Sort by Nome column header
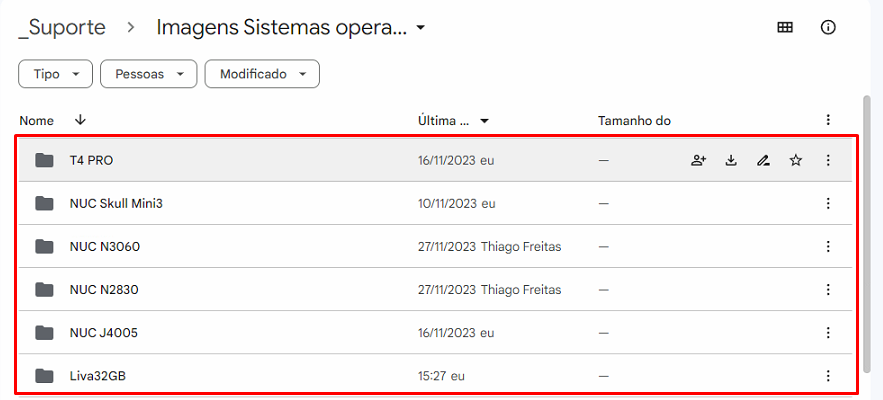 [37, 121]
